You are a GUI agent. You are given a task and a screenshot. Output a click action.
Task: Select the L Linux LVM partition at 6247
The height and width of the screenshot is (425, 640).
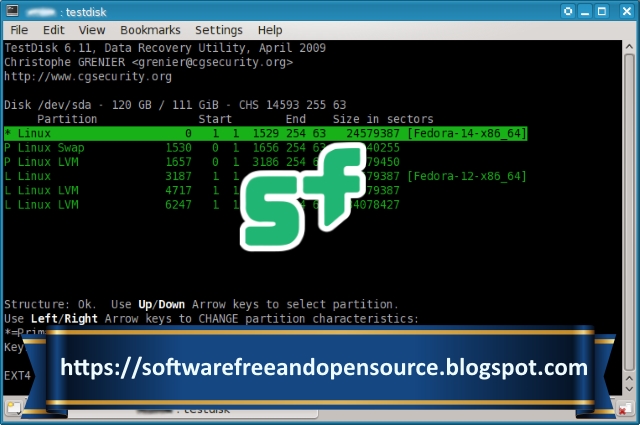[202, 205]
